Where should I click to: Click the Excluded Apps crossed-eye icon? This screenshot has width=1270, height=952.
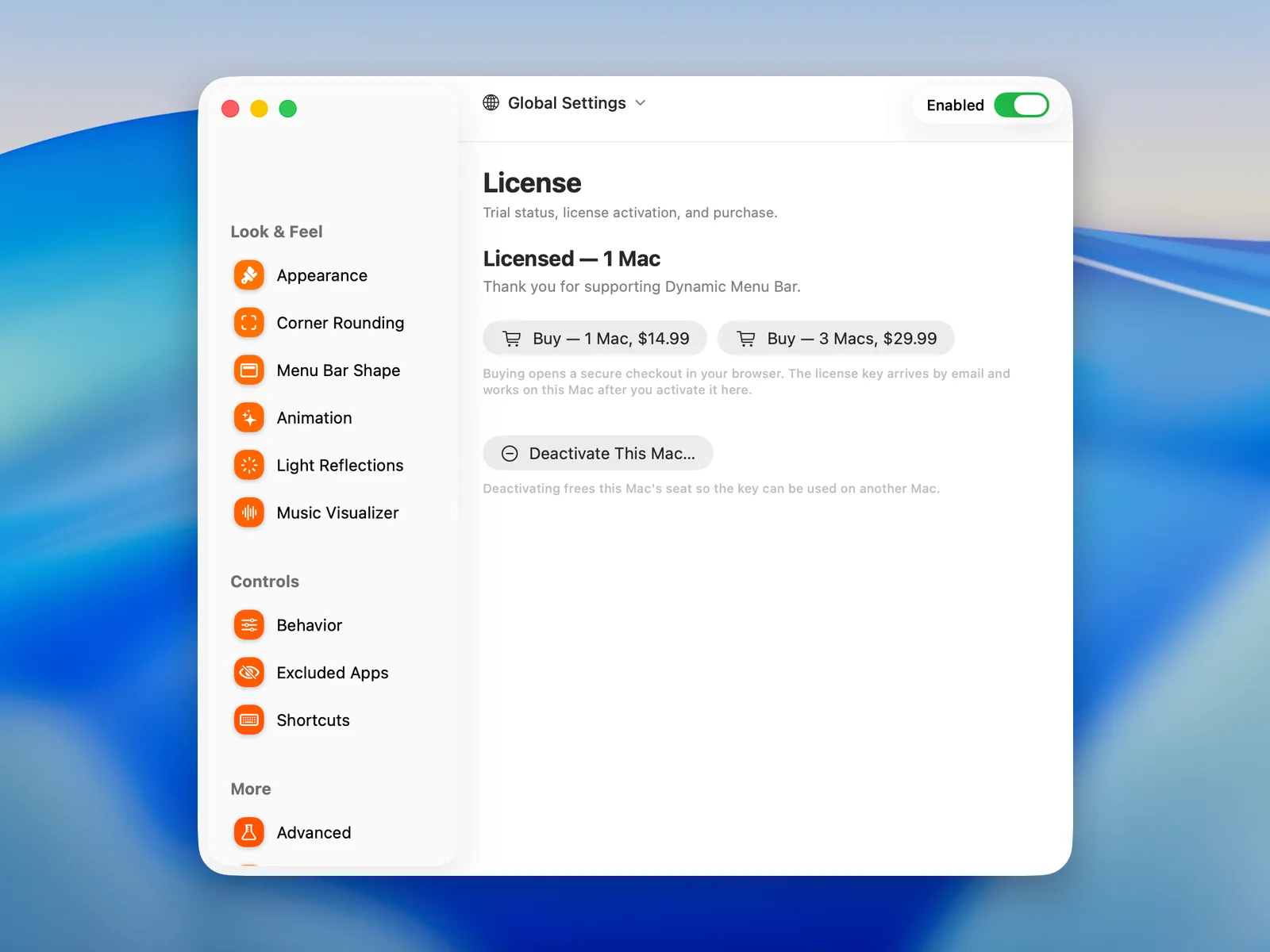point(249,673)
